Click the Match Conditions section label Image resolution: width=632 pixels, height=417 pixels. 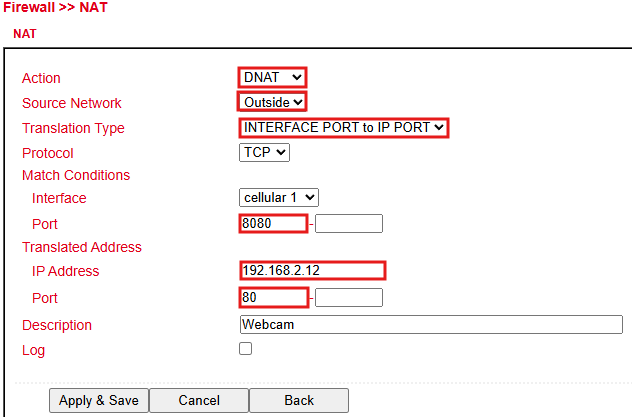76,175
